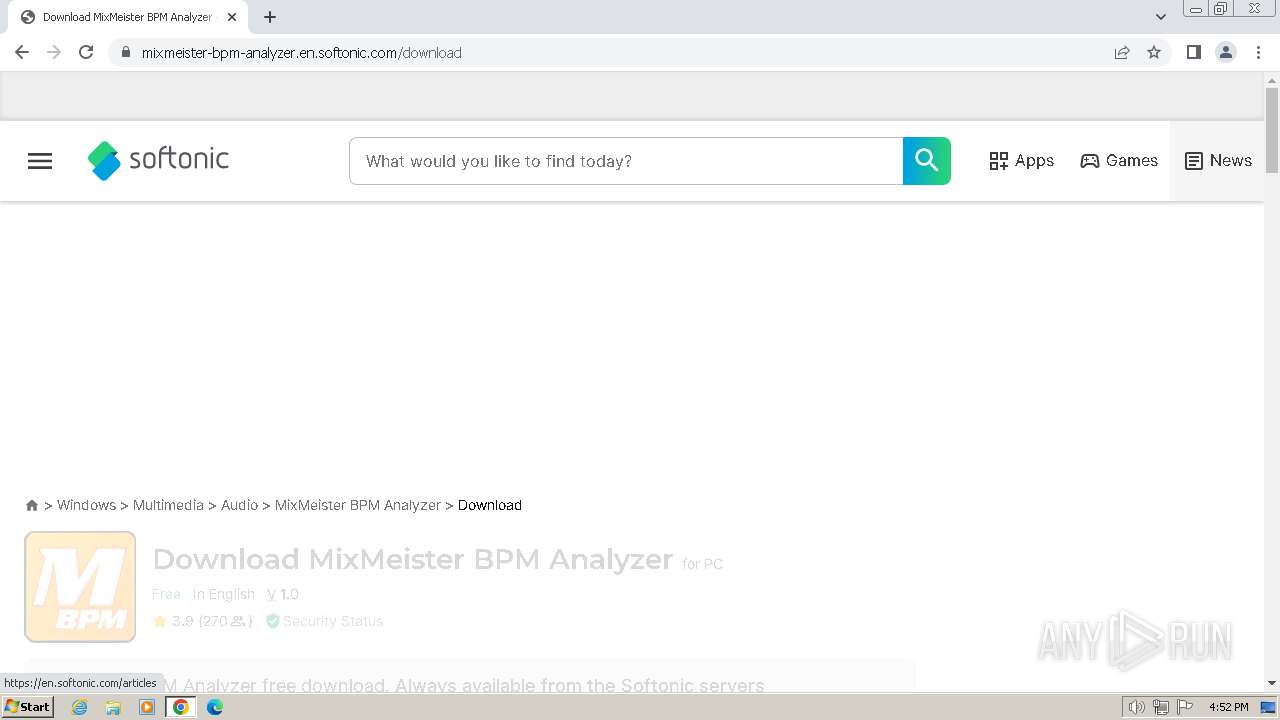Click the Audio breadcrumb link
1280x720 pixels.
(239, 505)
